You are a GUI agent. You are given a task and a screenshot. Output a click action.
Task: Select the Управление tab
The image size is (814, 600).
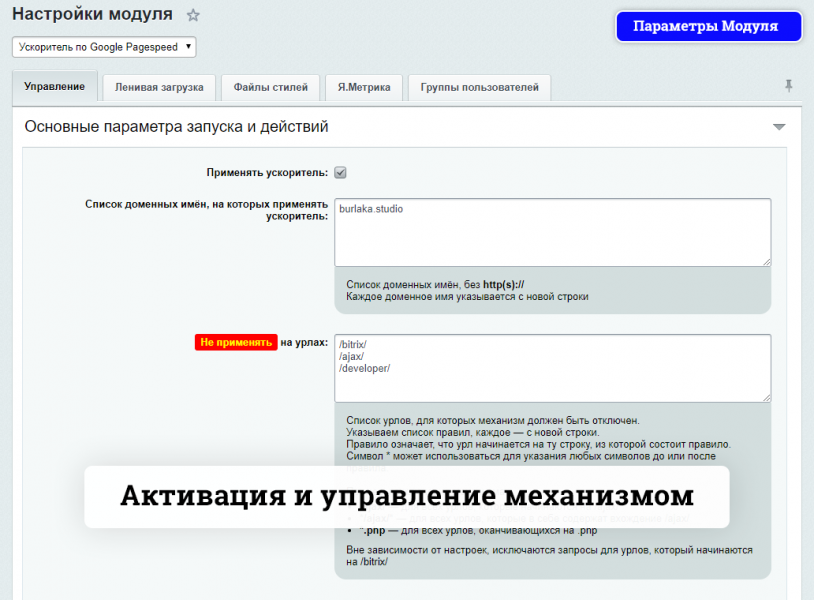coord(54,87)
